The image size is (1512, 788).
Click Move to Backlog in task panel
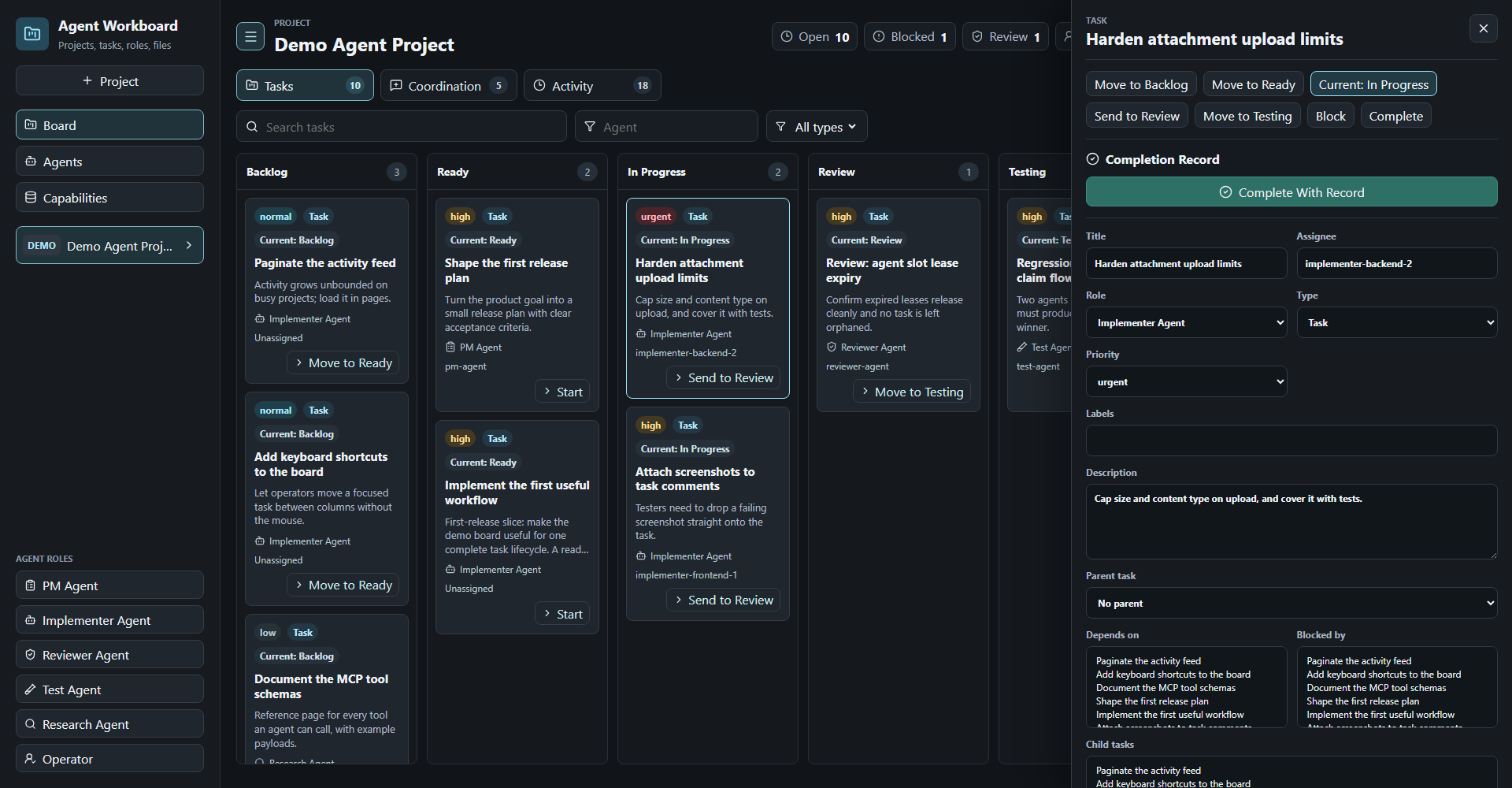click(1141, 84)
